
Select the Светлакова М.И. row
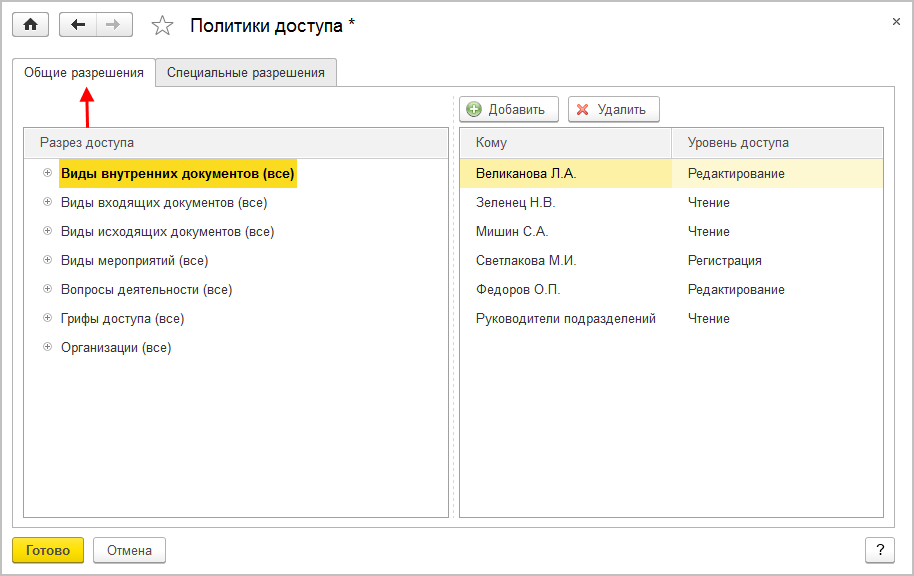[526, 261]
